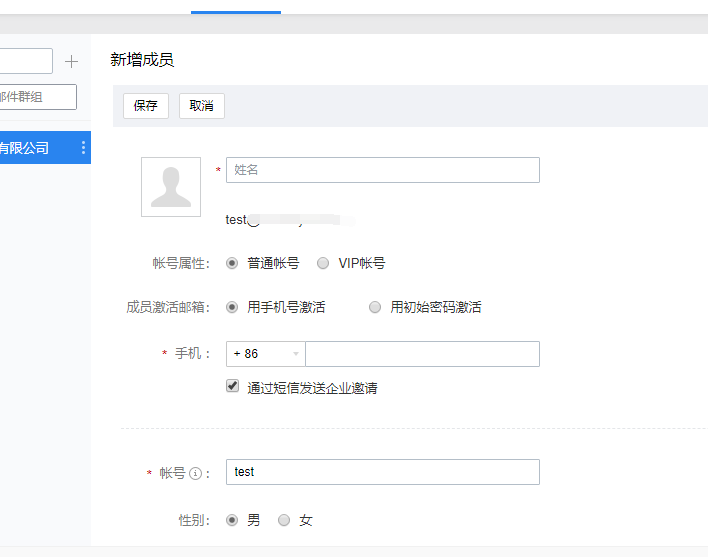Image resolution: width=708 pixels, height=557 pixels.
Task: Open the three-dot menu on the company item
Action: tap(83, 148)
